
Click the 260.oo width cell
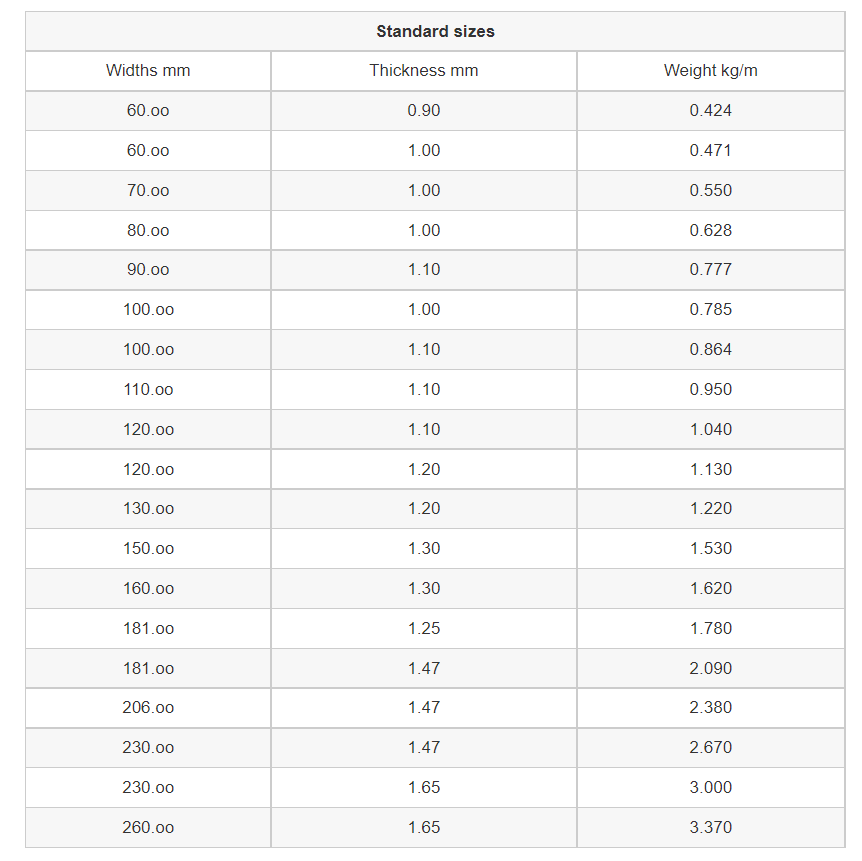[148, 828]
